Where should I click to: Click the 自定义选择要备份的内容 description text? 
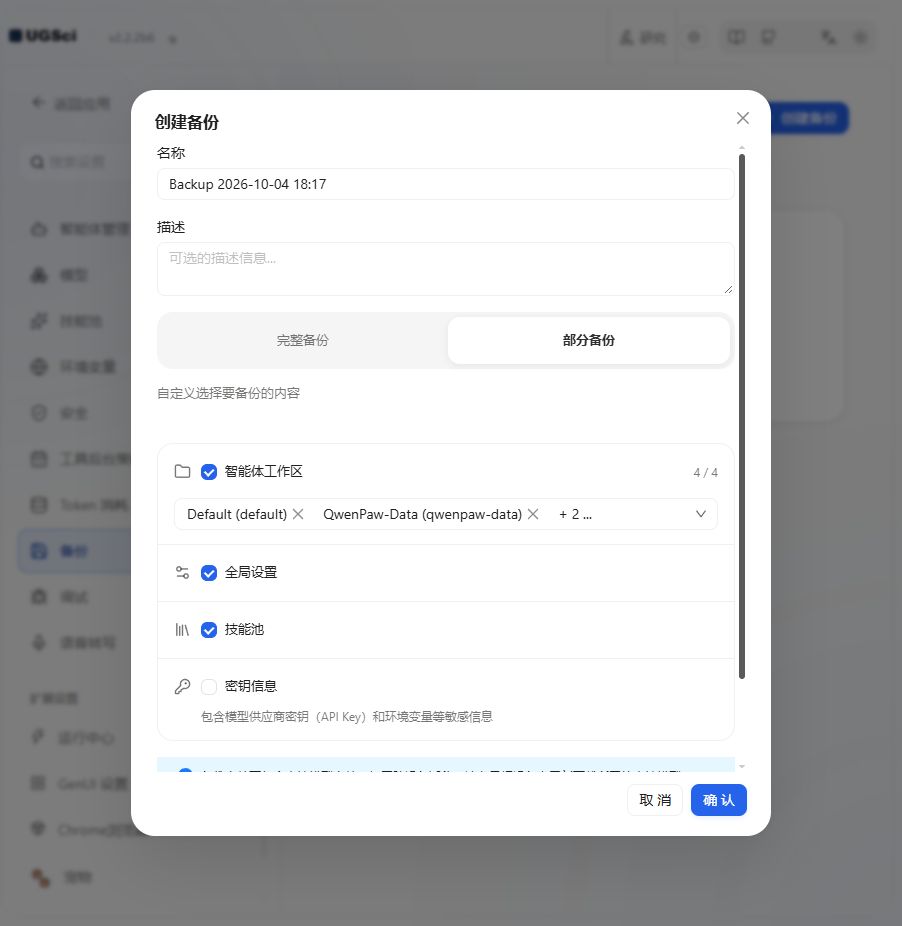[x=229, y=393]
